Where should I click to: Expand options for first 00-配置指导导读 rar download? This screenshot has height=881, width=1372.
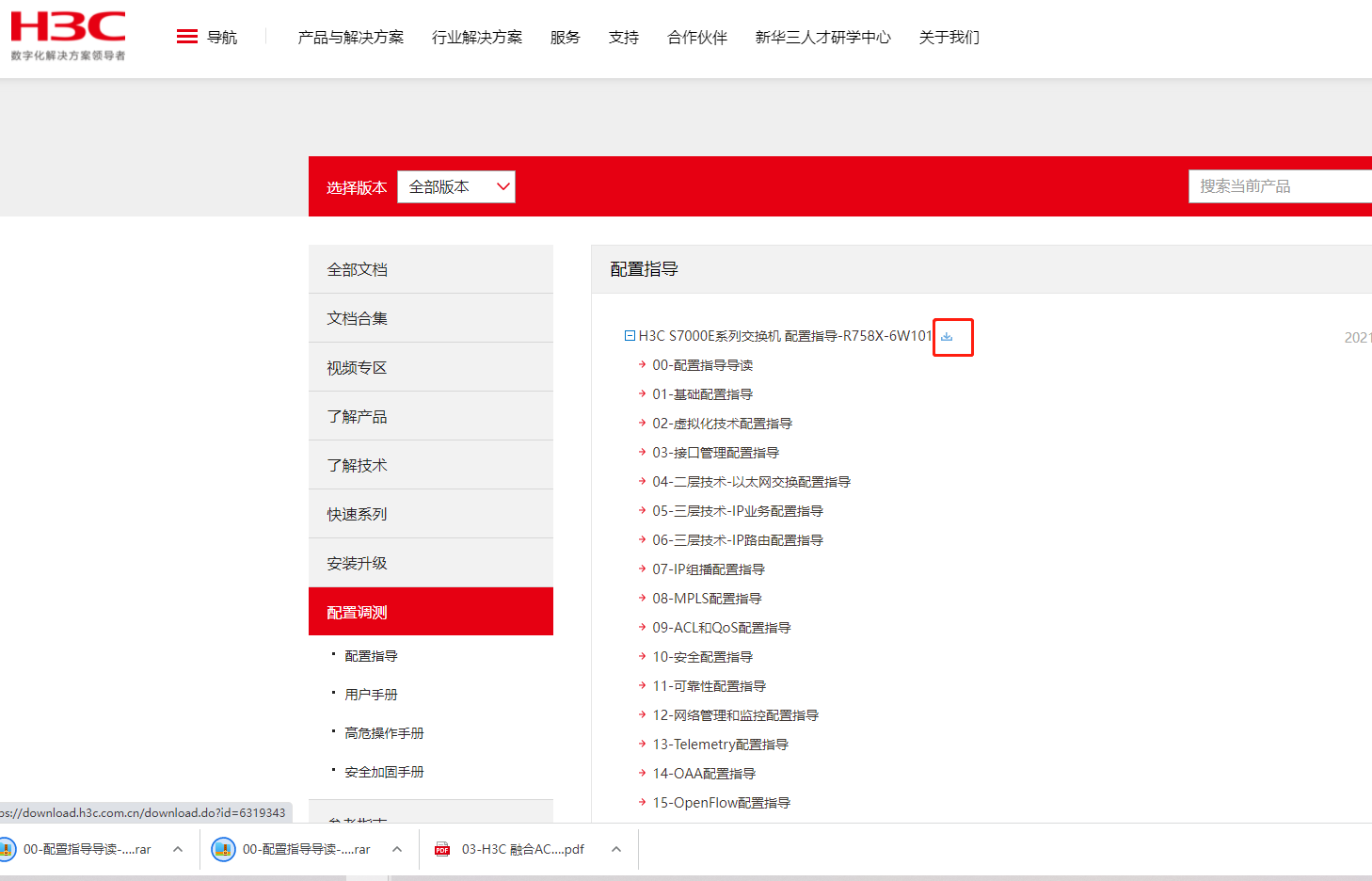tap(178, 849)
